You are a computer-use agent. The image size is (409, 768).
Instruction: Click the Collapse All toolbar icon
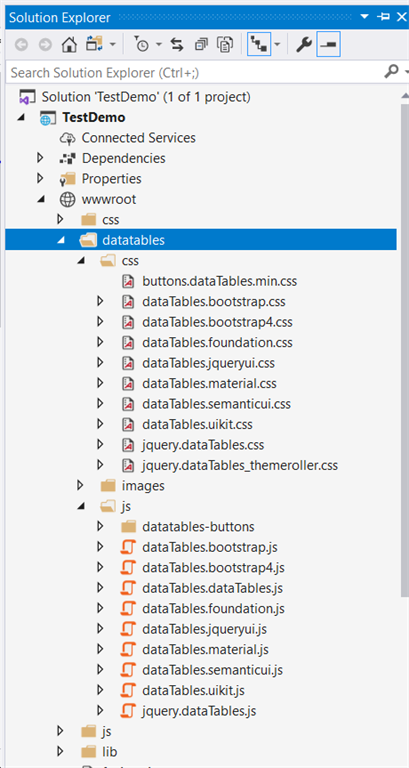pyautogui.click(x=201, y=45)
